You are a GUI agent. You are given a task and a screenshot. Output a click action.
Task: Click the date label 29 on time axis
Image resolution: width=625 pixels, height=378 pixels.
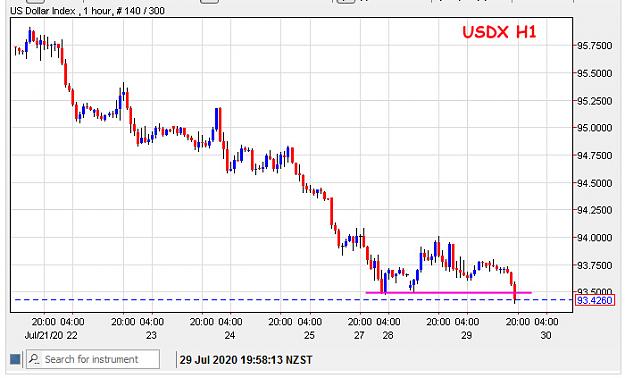[x=466, y=335]
